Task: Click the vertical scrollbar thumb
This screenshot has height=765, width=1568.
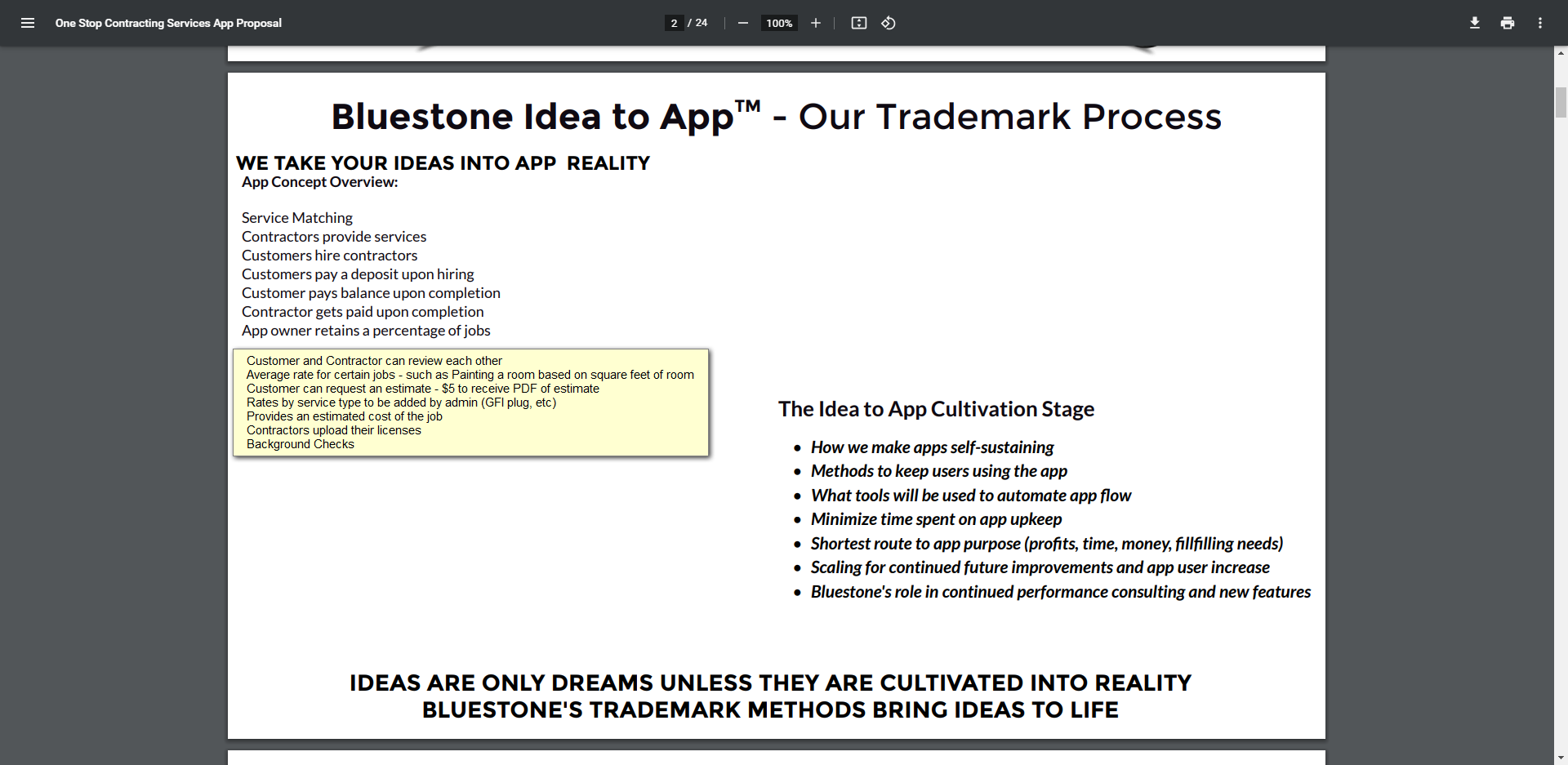Action: (x=1561, y=103)
